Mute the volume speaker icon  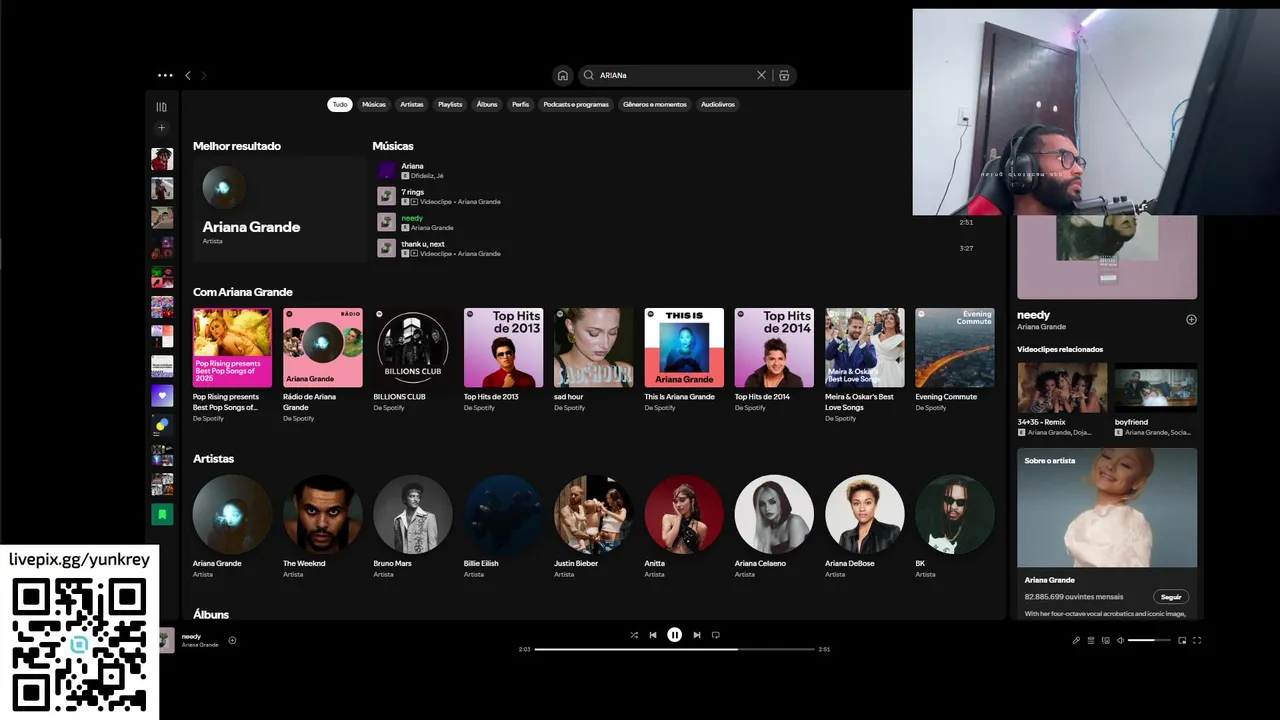coord(1120,640)
